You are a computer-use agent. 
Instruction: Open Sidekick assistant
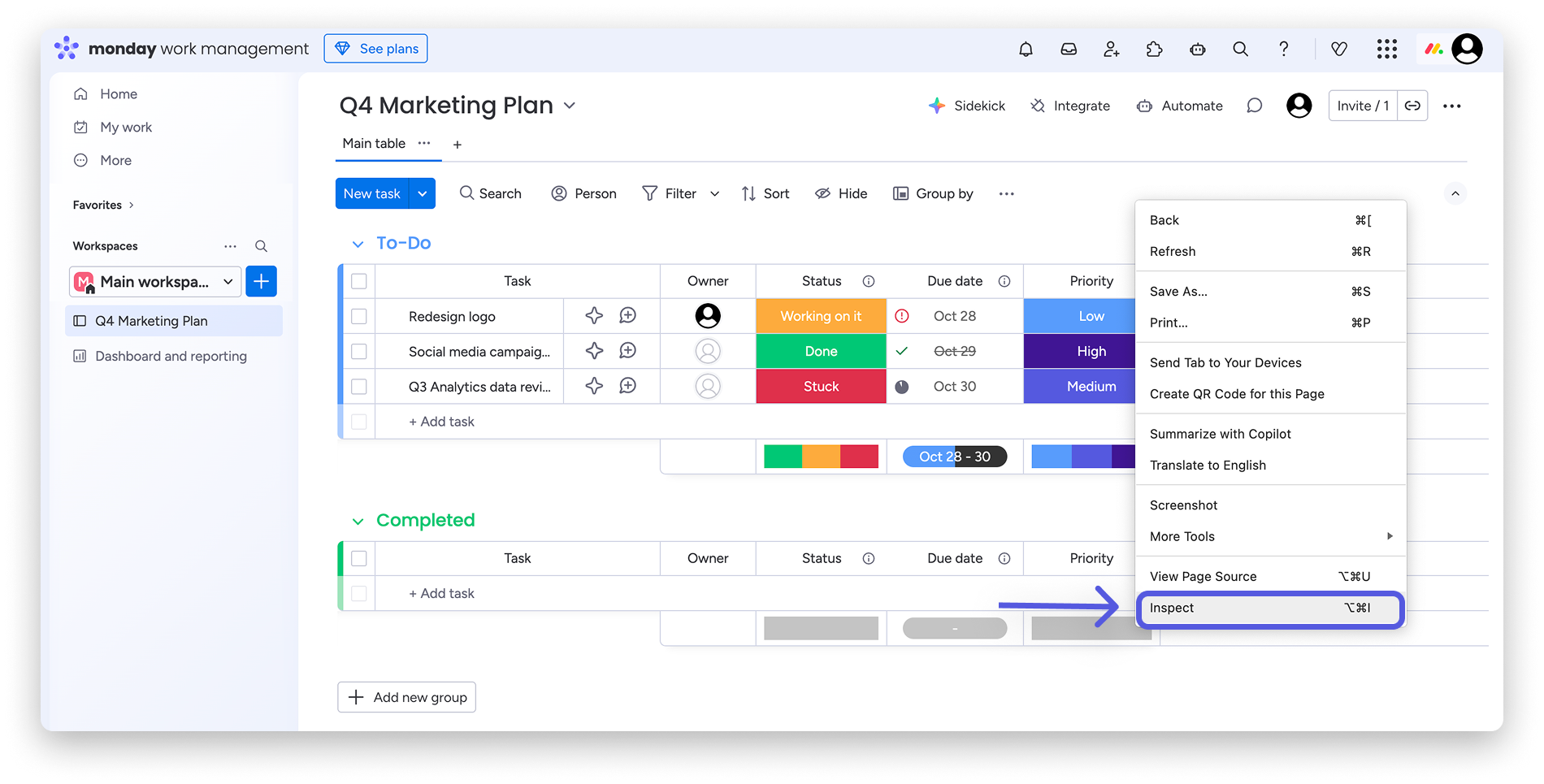click(x=967, y=106)
